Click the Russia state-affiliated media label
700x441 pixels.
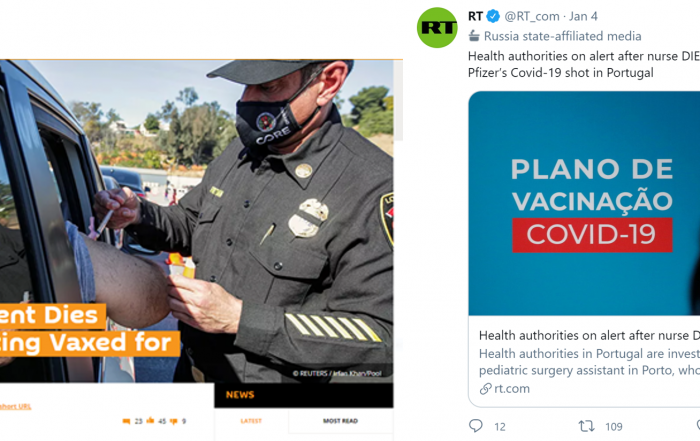[562, 36]
